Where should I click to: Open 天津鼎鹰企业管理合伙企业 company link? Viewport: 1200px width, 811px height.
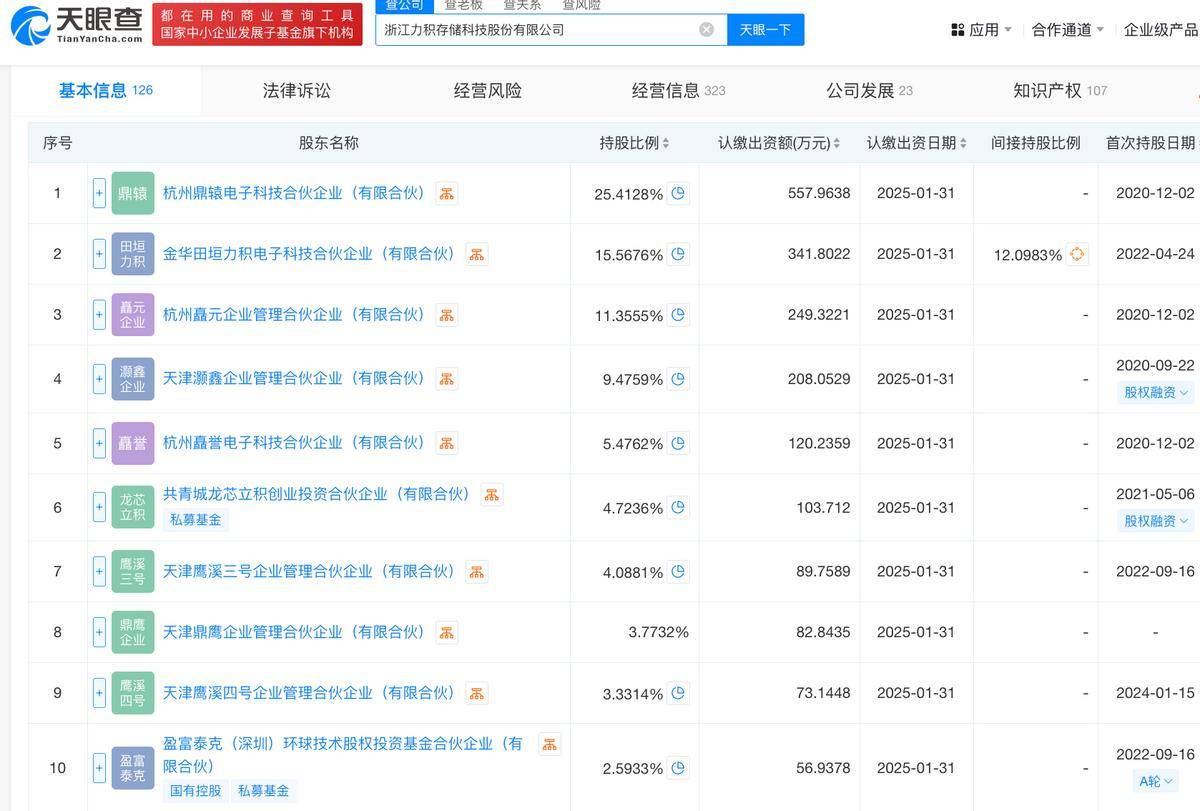click(x=294, y=632)
